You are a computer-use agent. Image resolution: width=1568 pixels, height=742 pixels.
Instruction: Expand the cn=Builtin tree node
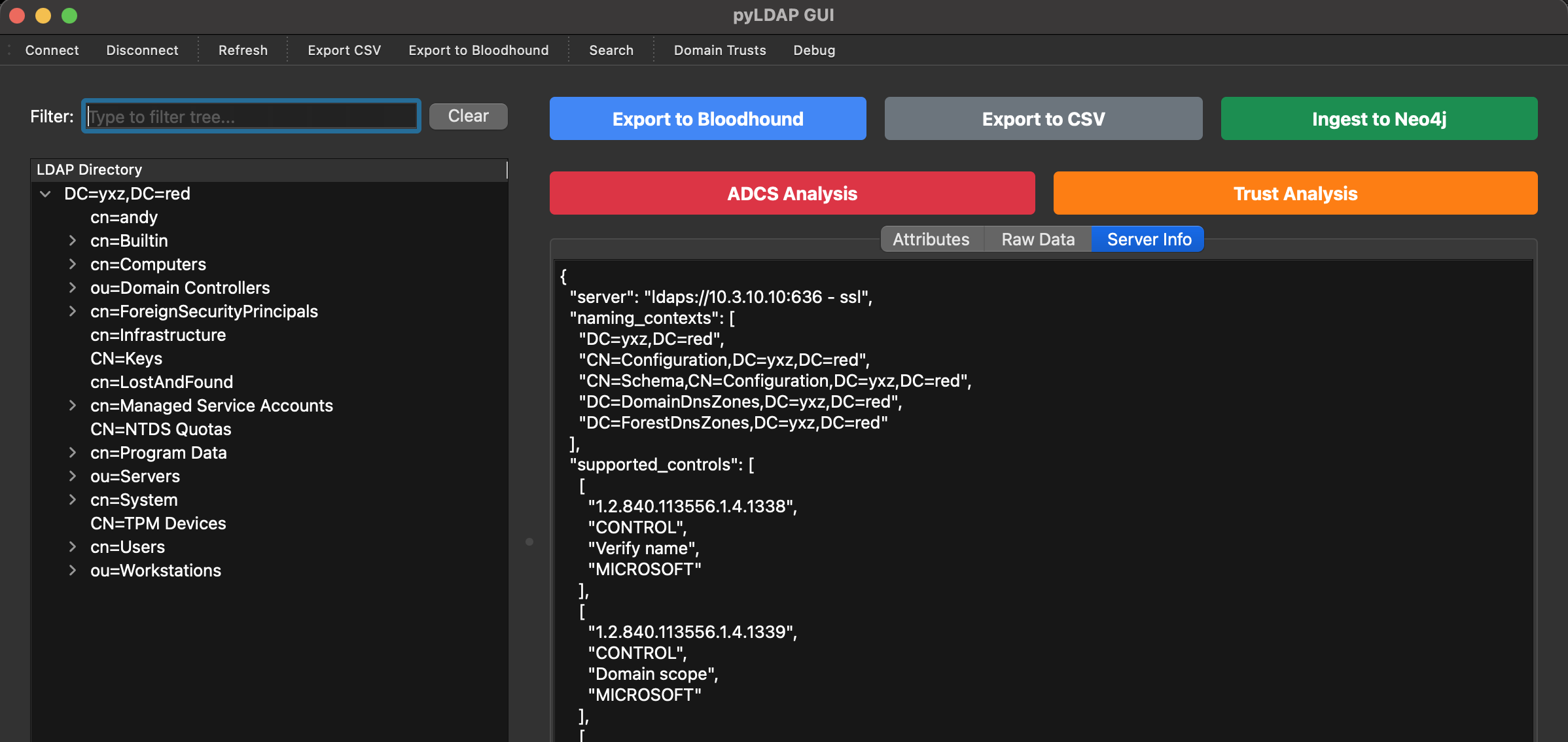coord(73,241)
